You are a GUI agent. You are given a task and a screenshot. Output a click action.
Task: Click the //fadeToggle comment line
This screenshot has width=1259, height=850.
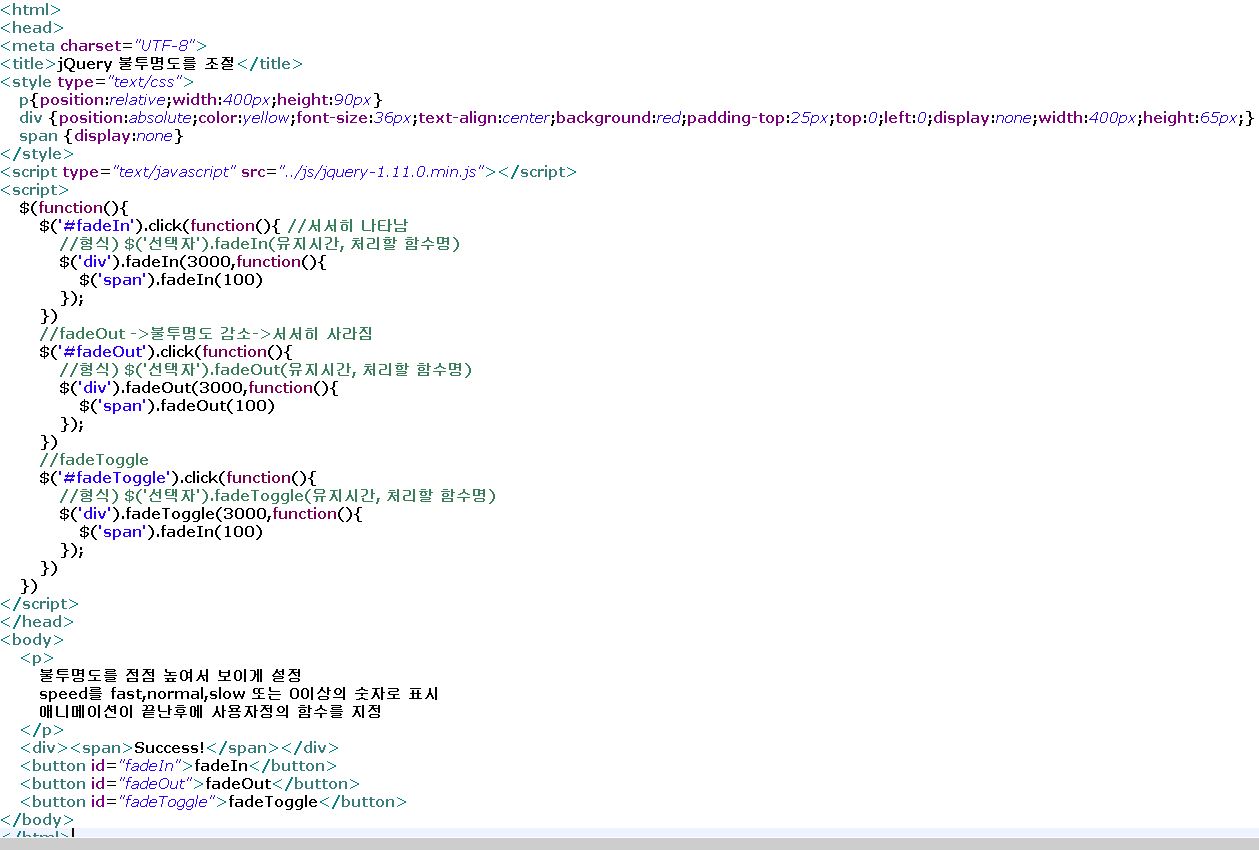pyautogui.click(x=94, y=459)
